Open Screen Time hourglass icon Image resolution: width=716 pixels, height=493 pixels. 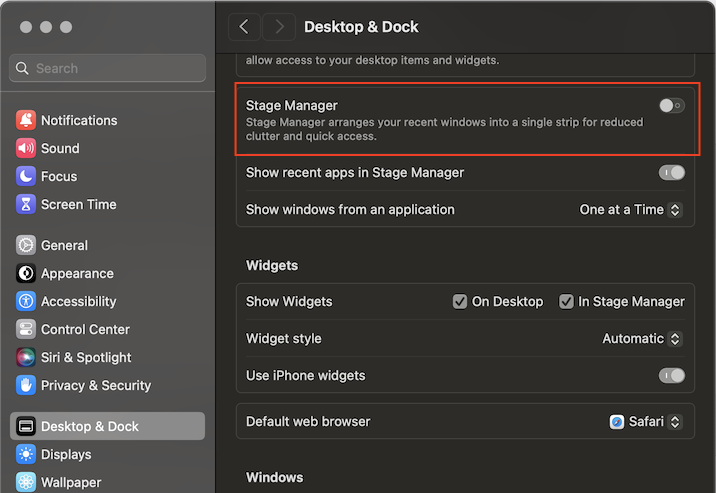[x=26, y=204]
